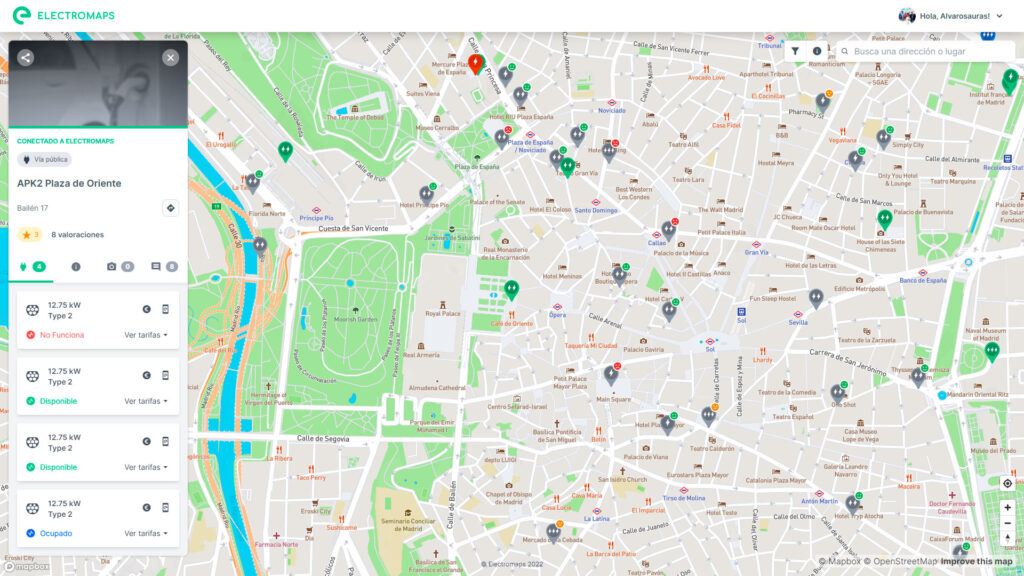1024x576 pixels.
Task: Open the 8 valoraciones reviews
Action: 77,234
